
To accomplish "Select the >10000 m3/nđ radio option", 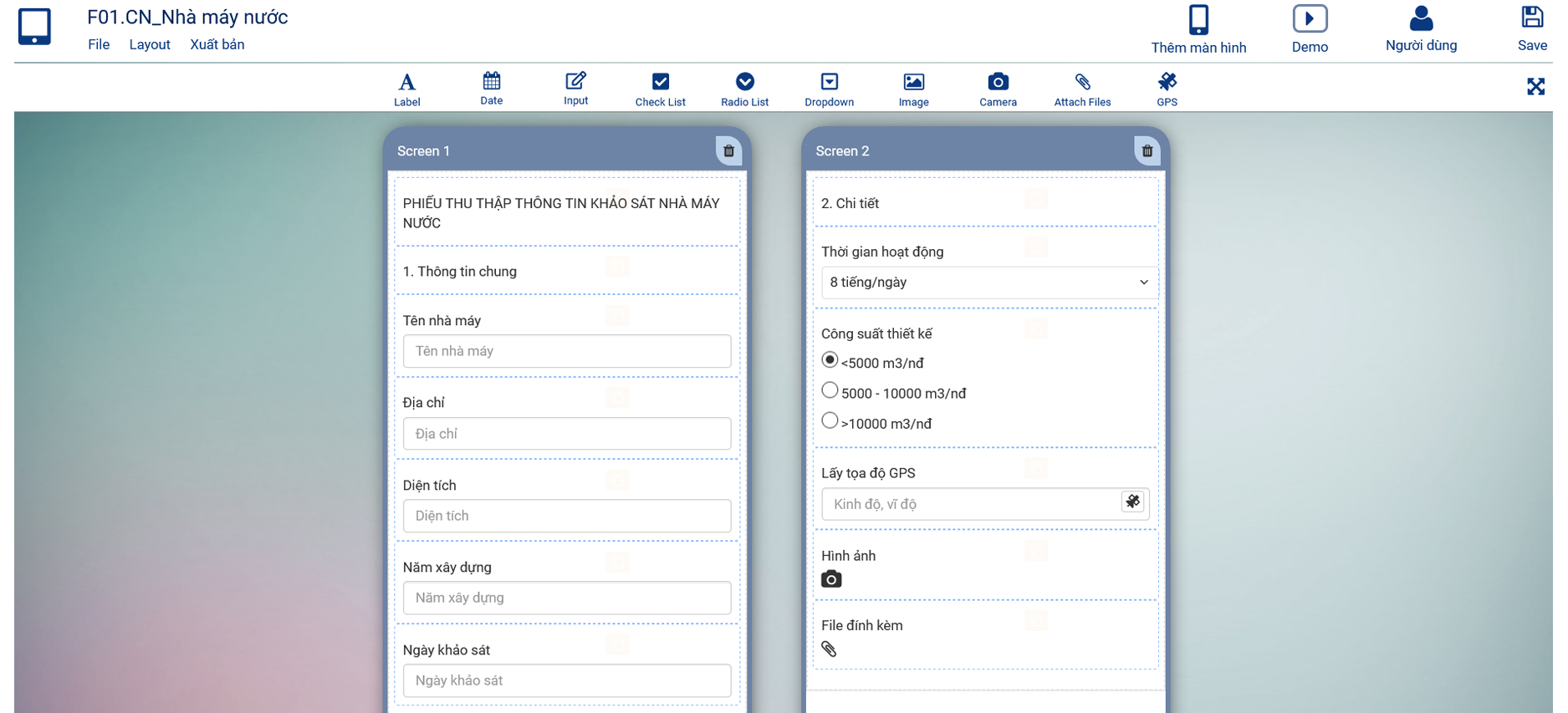I will click(x=830, y=420).
